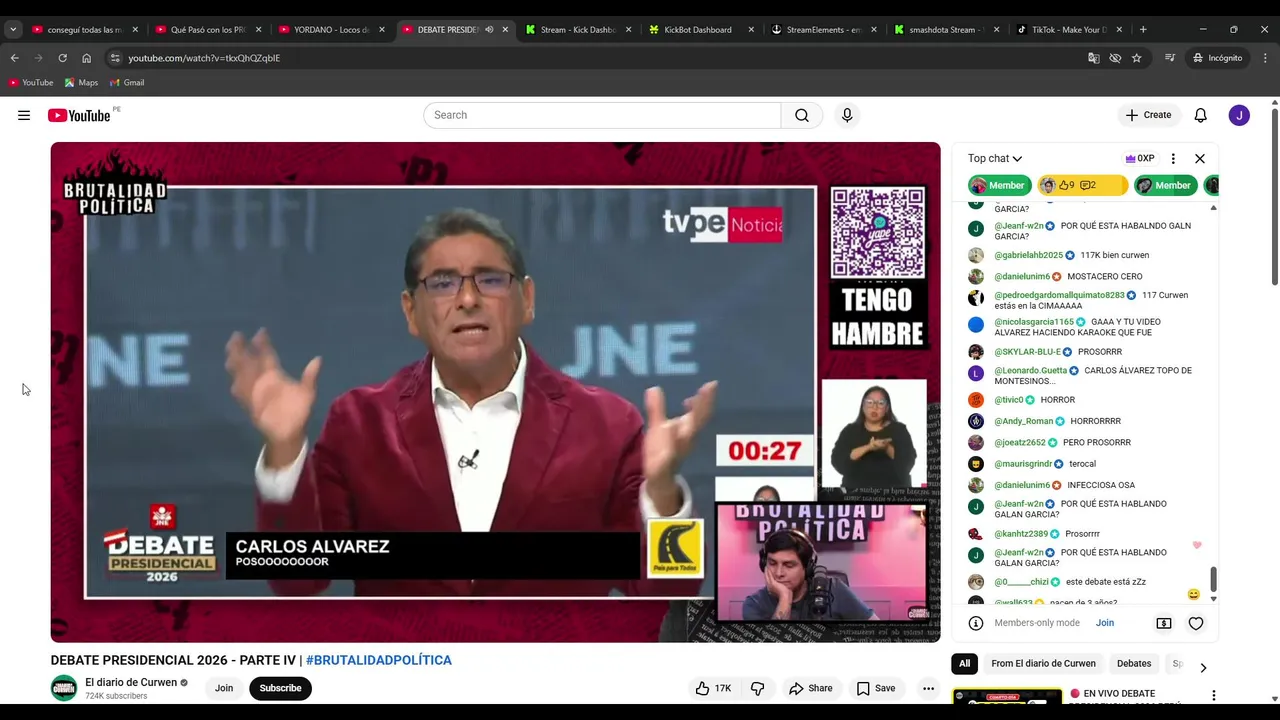Screen dimensions: 1280x720
Task: Expand the Top chat dropdown
Action: coord(995,158)
